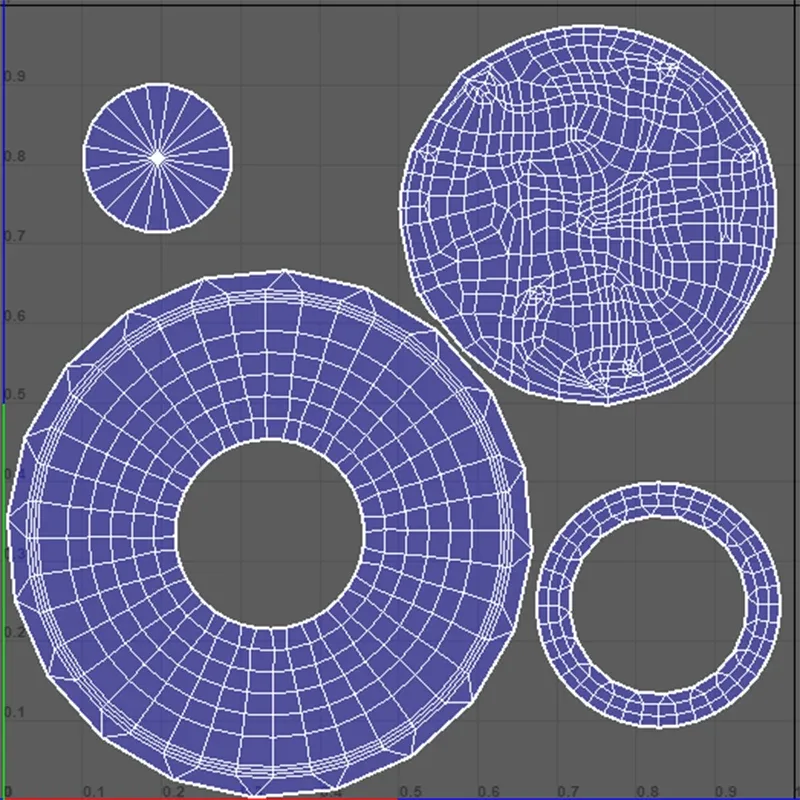Click the horizontal axis label 0.6

tap(489, 792)
